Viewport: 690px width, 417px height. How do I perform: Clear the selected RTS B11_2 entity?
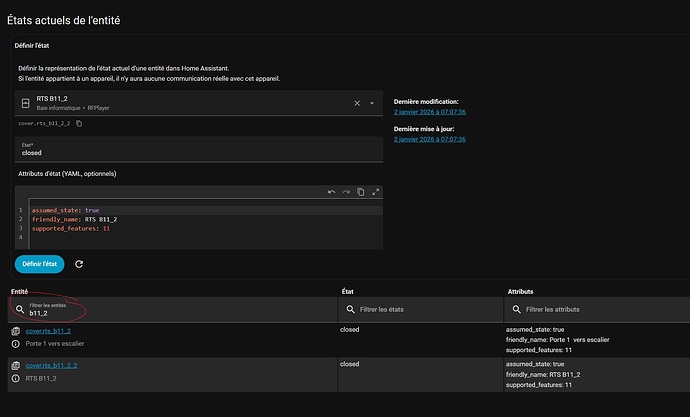pos(357,103)
